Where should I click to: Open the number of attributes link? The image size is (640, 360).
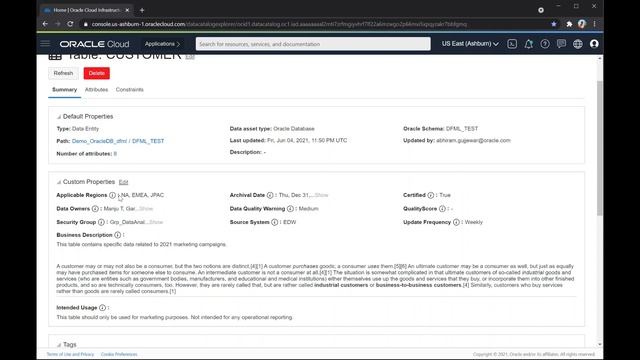tap(115, 154)
